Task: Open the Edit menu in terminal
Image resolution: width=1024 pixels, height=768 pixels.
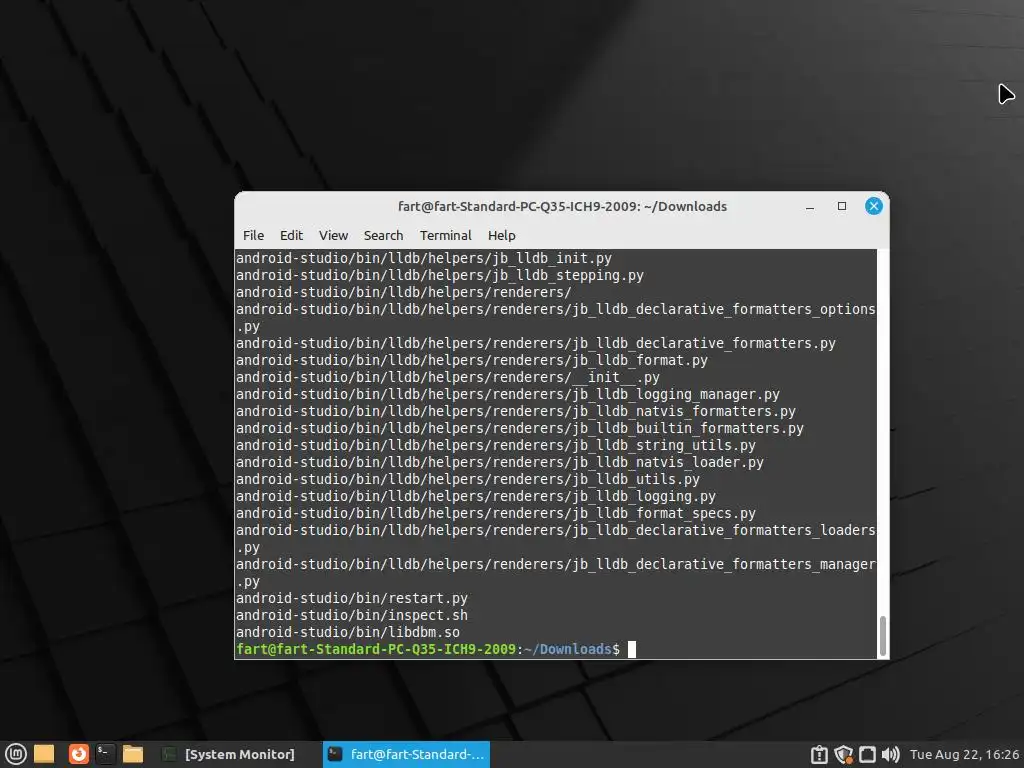Action: click(x=291, y=235)
